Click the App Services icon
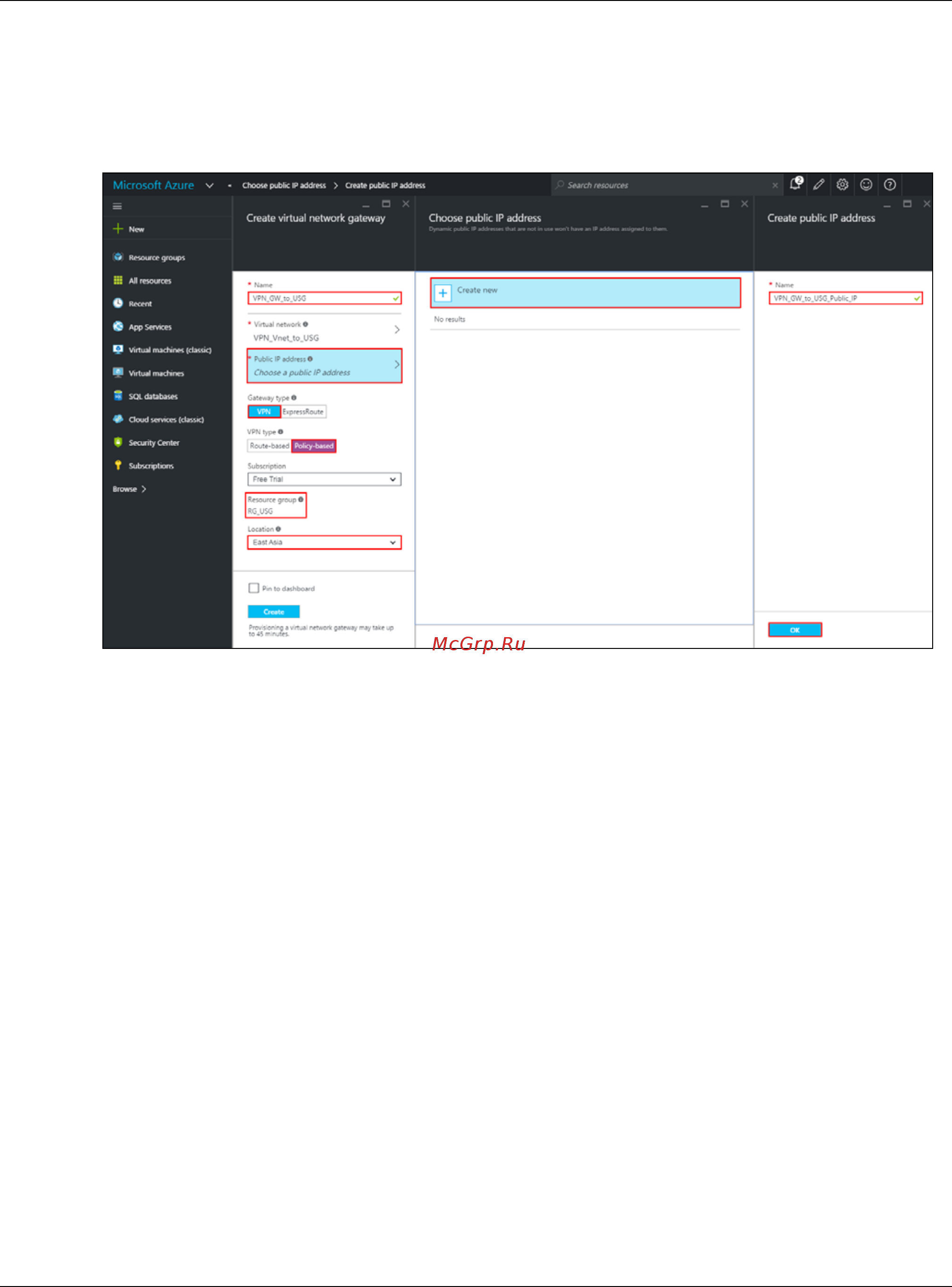 (x=118, y=326)
